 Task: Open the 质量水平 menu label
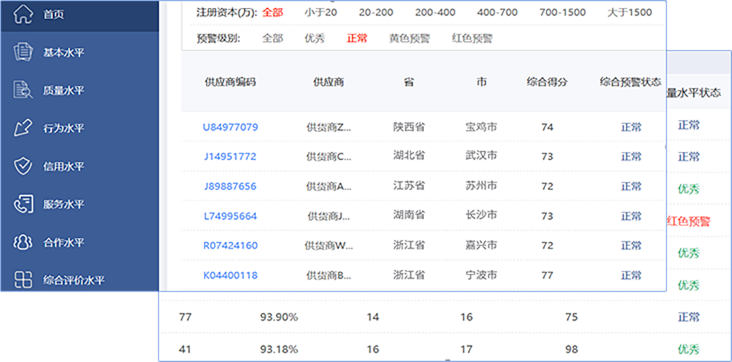63,90
